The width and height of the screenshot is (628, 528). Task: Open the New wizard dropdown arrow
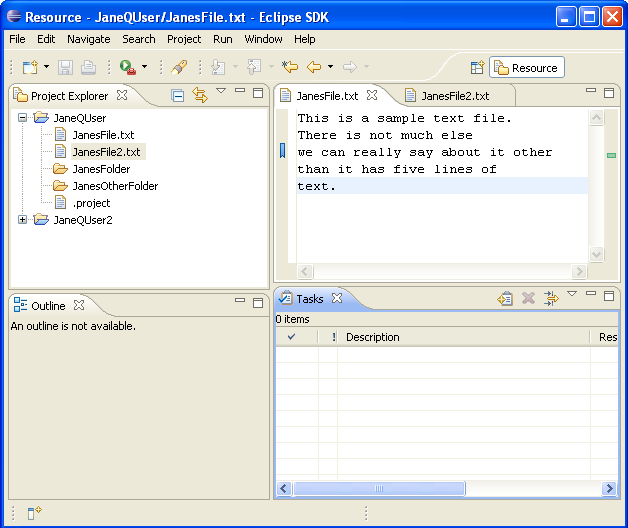[46, 67]
